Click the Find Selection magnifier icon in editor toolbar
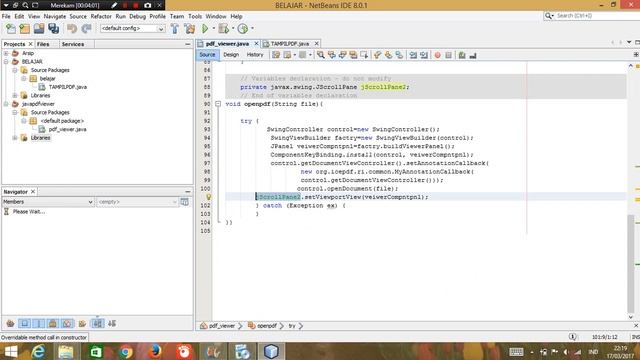The height and width of the screenshot is (360, 640). point(321,55)
